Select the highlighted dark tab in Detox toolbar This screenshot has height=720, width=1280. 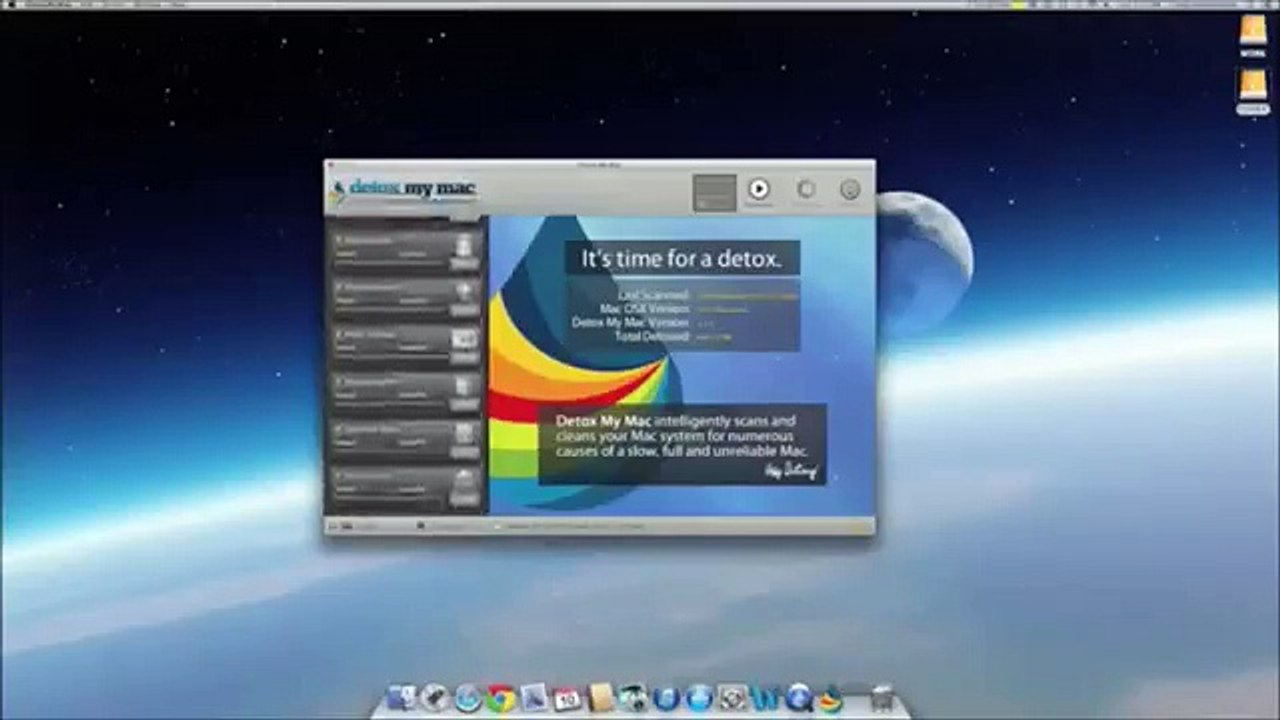click(715, 193)
